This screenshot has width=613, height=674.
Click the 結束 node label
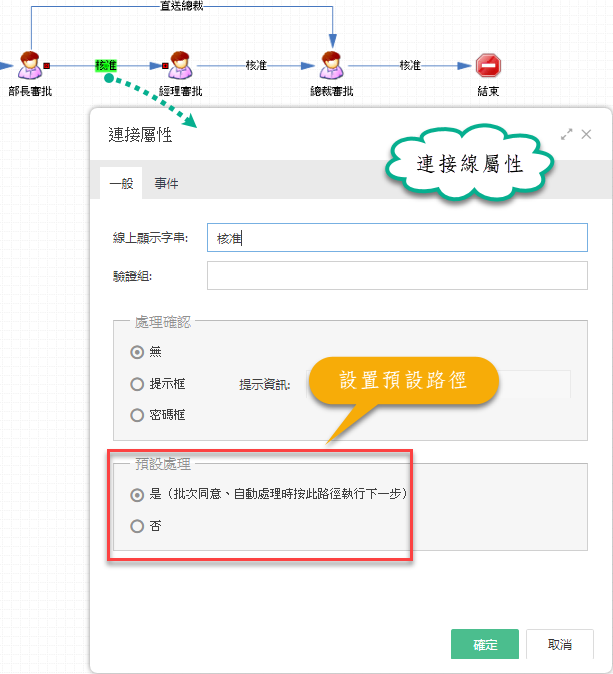488,91
